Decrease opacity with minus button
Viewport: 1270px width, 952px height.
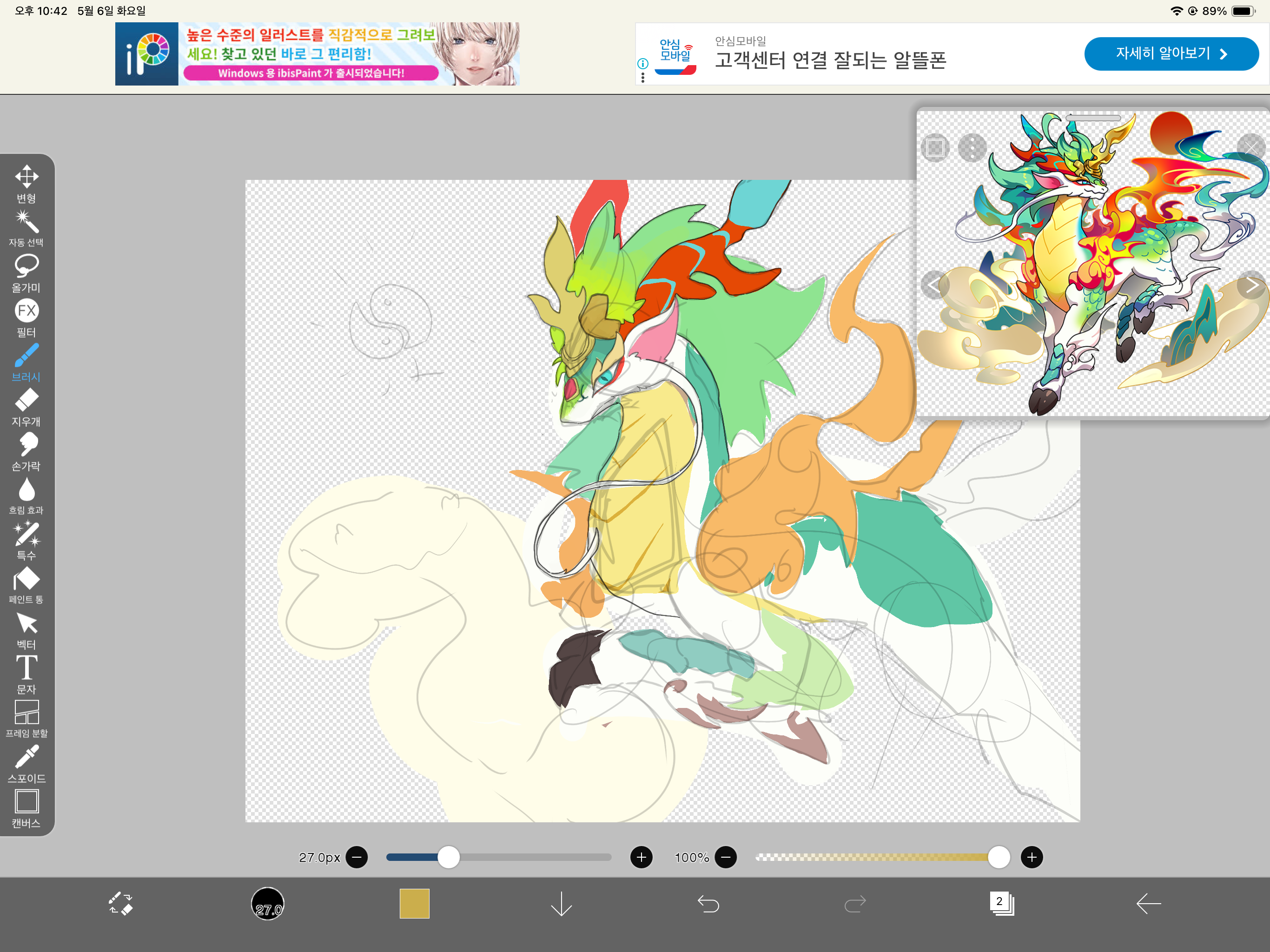[726, 858]
